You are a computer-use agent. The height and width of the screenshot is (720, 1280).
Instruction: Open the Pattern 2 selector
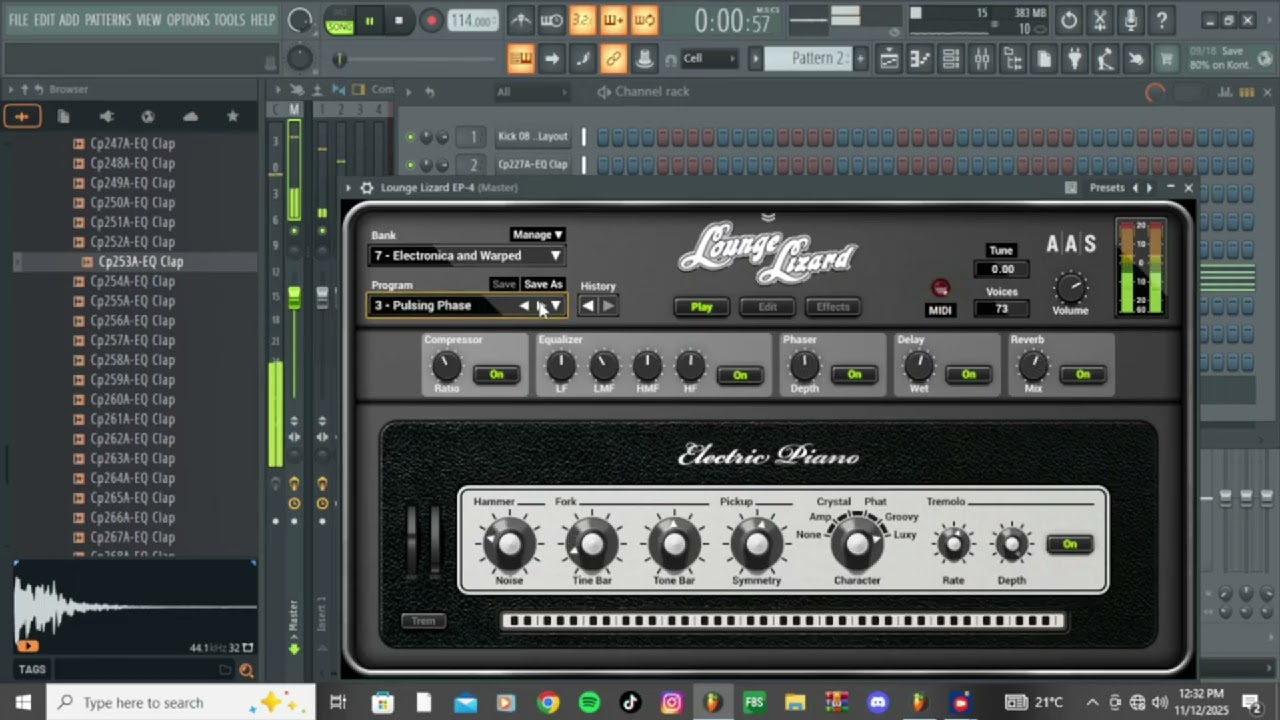pos(809,59)
